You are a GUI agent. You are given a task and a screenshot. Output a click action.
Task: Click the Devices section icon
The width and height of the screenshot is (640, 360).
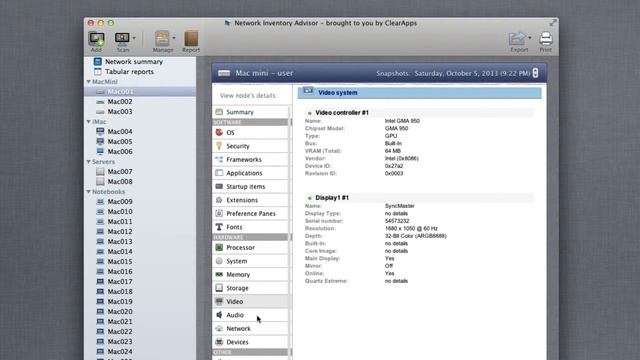coord(219,342)
